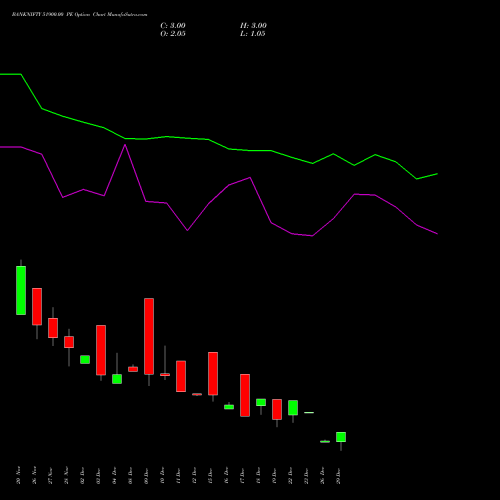Click the open value "O: 2.05"
This screenshot has width=500, height=500.
pos(173,34)
